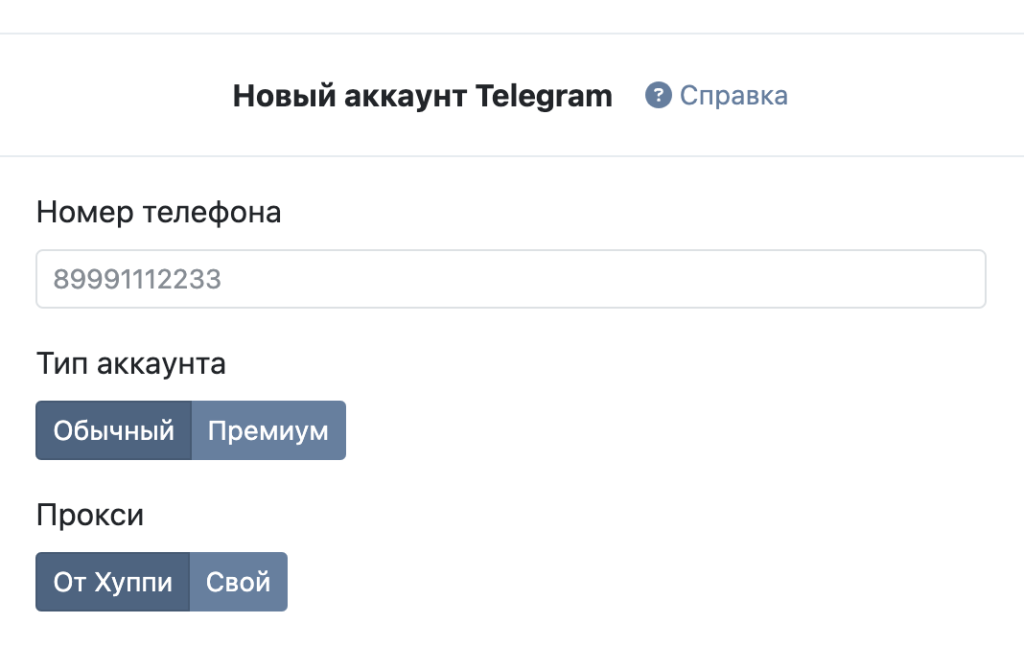Select the Обычный account type
The image size is (1024, 646).
tap(113, 431)
